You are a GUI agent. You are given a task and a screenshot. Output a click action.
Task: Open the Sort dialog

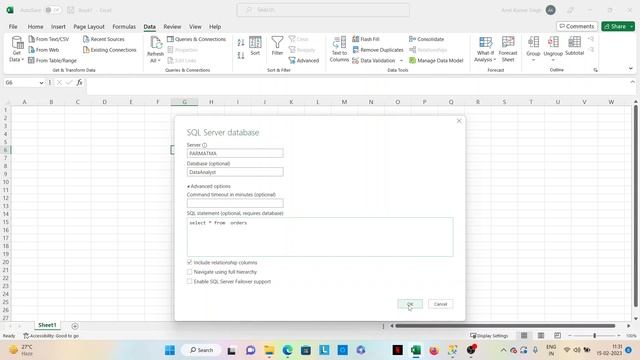click(x=255, y=46)
